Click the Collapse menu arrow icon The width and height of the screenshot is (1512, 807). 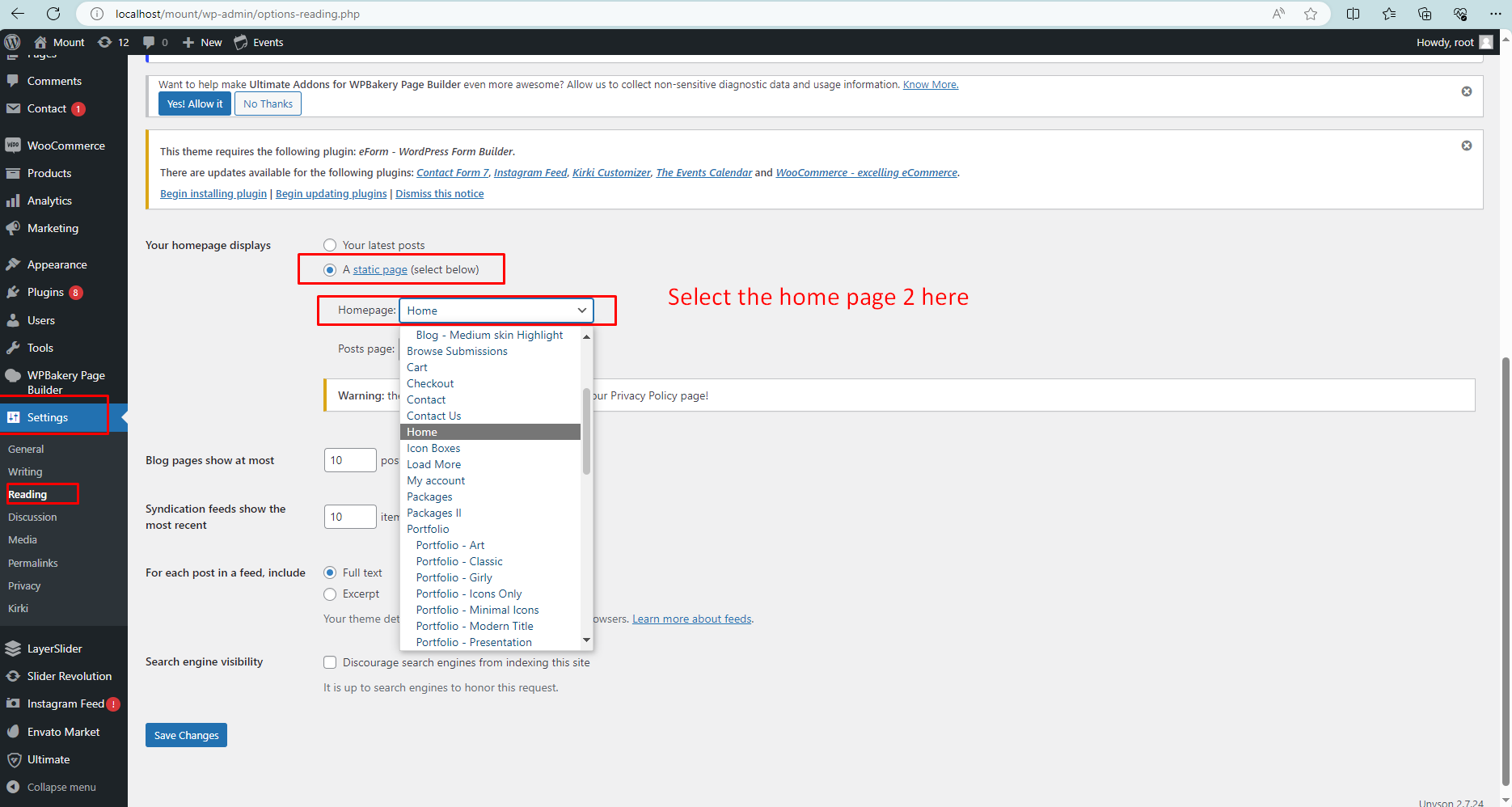13,787
